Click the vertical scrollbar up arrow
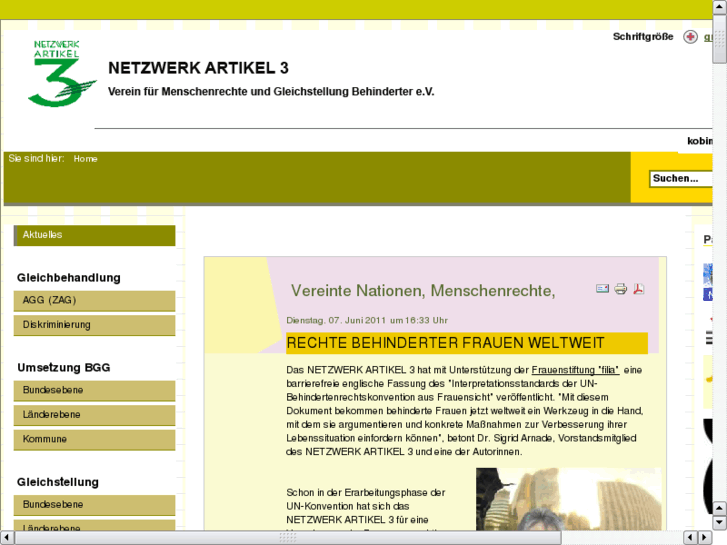Screen dimensions: 727x545 click(719, 7)
